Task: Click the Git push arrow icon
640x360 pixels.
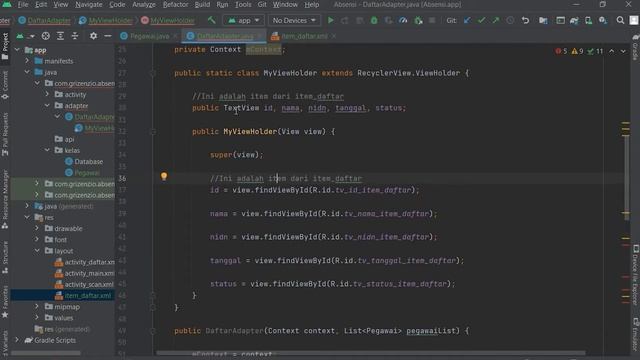Action: tap(496, 20)
